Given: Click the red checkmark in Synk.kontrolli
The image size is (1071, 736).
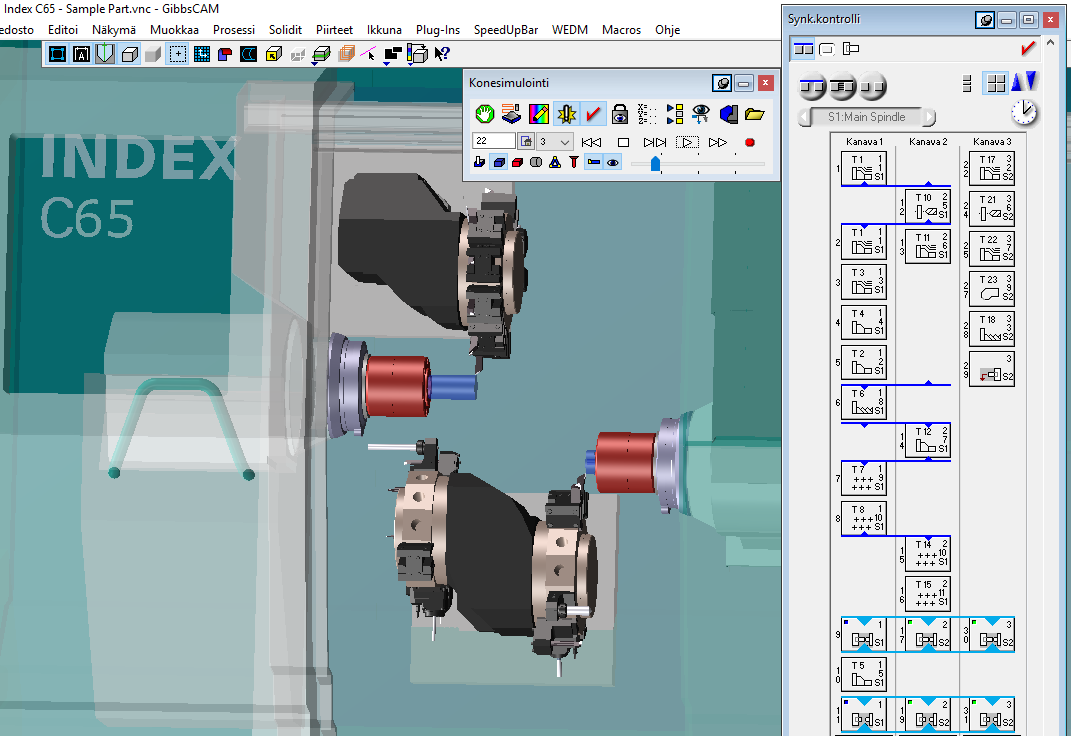Looking at the screenshot, I should point(1027,48).
